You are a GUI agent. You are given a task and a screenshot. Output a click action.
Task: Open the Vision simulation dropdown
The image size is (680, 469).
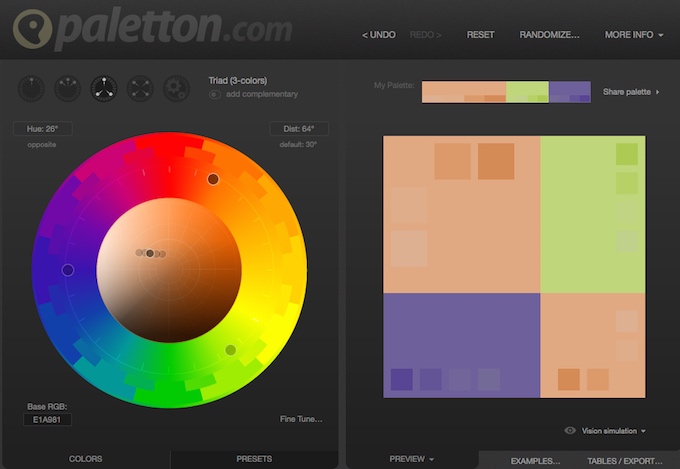[613, 431]
